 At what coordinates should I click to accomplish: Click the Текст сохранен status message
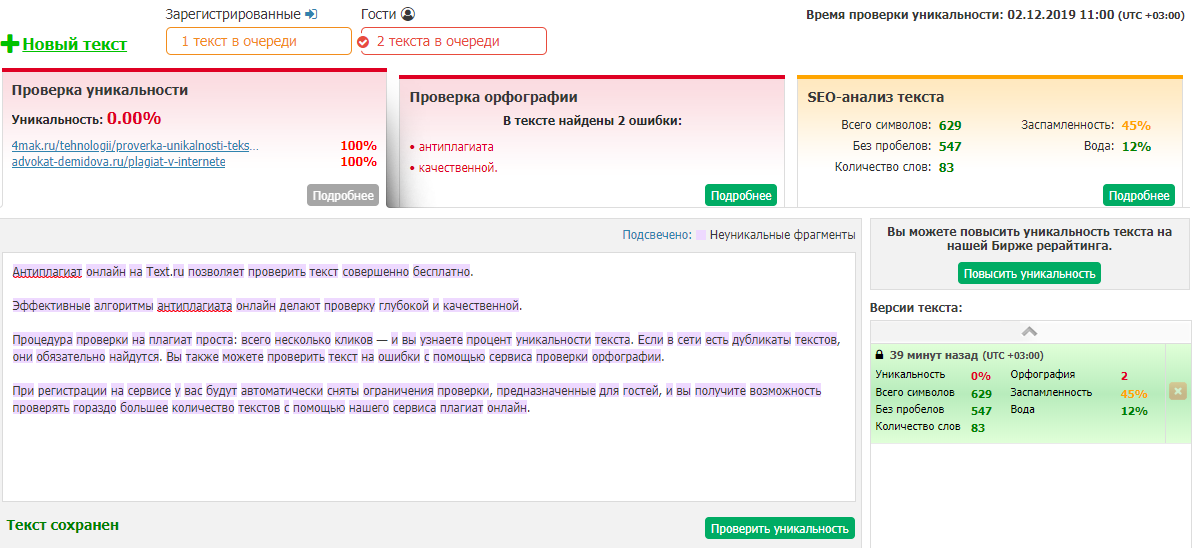tap(62, 524)
